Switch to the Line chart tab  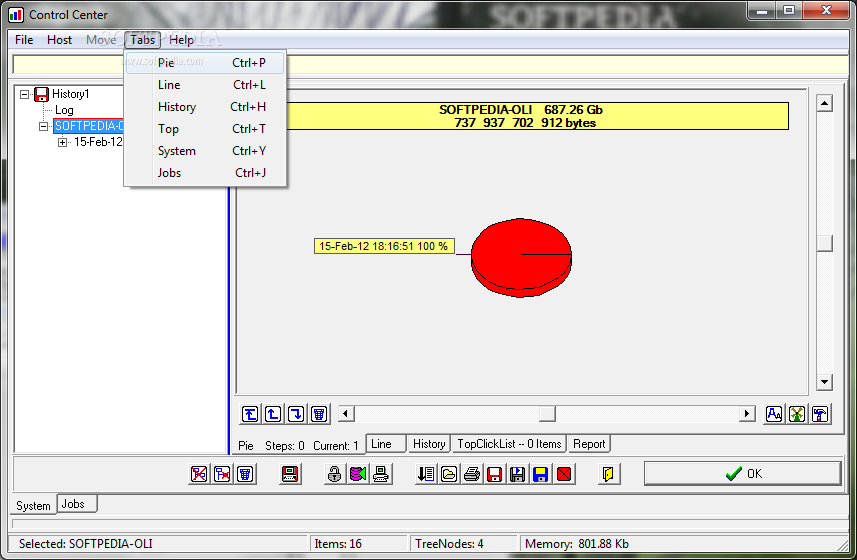pos(386,444)
